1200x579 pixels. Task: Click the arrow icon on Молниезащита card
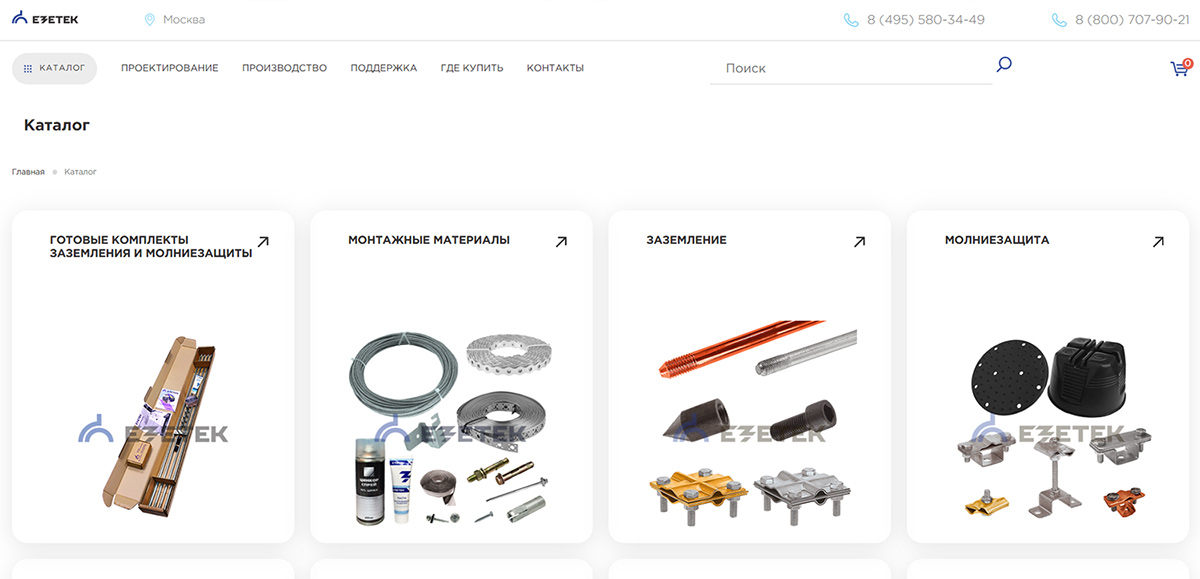tap(1158, 241)
